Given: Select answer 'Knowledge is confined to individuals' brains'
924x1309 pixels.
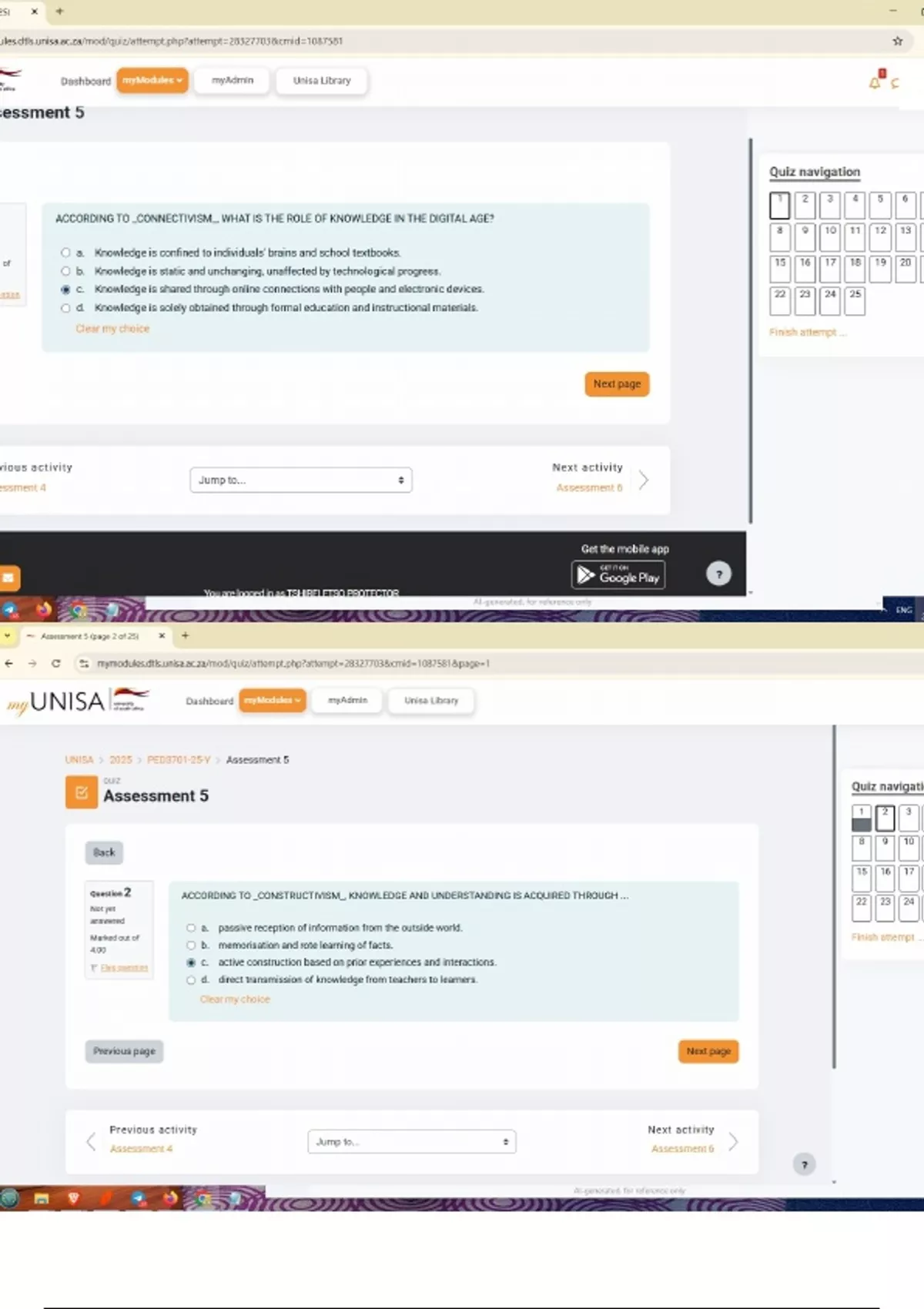Looking at the screenshot, I should pyautogui.click(x=65, y=253).
